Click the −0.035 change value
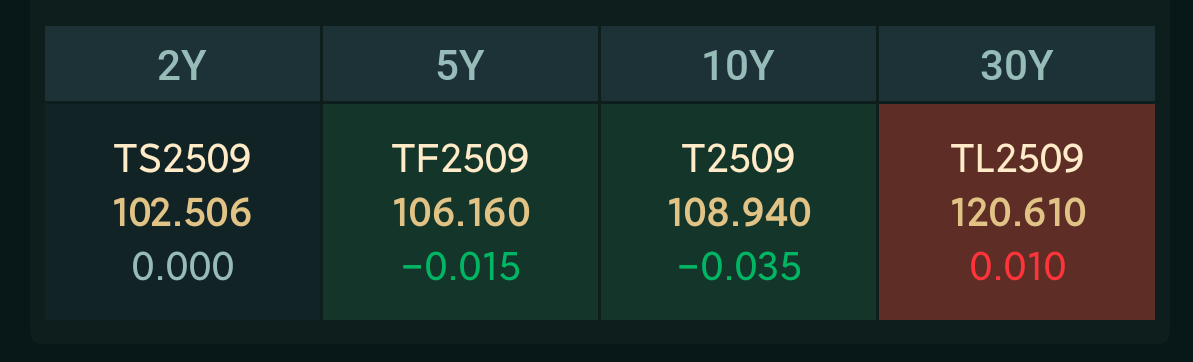The width and height of the screenshot is (1193, 362). 739,267
